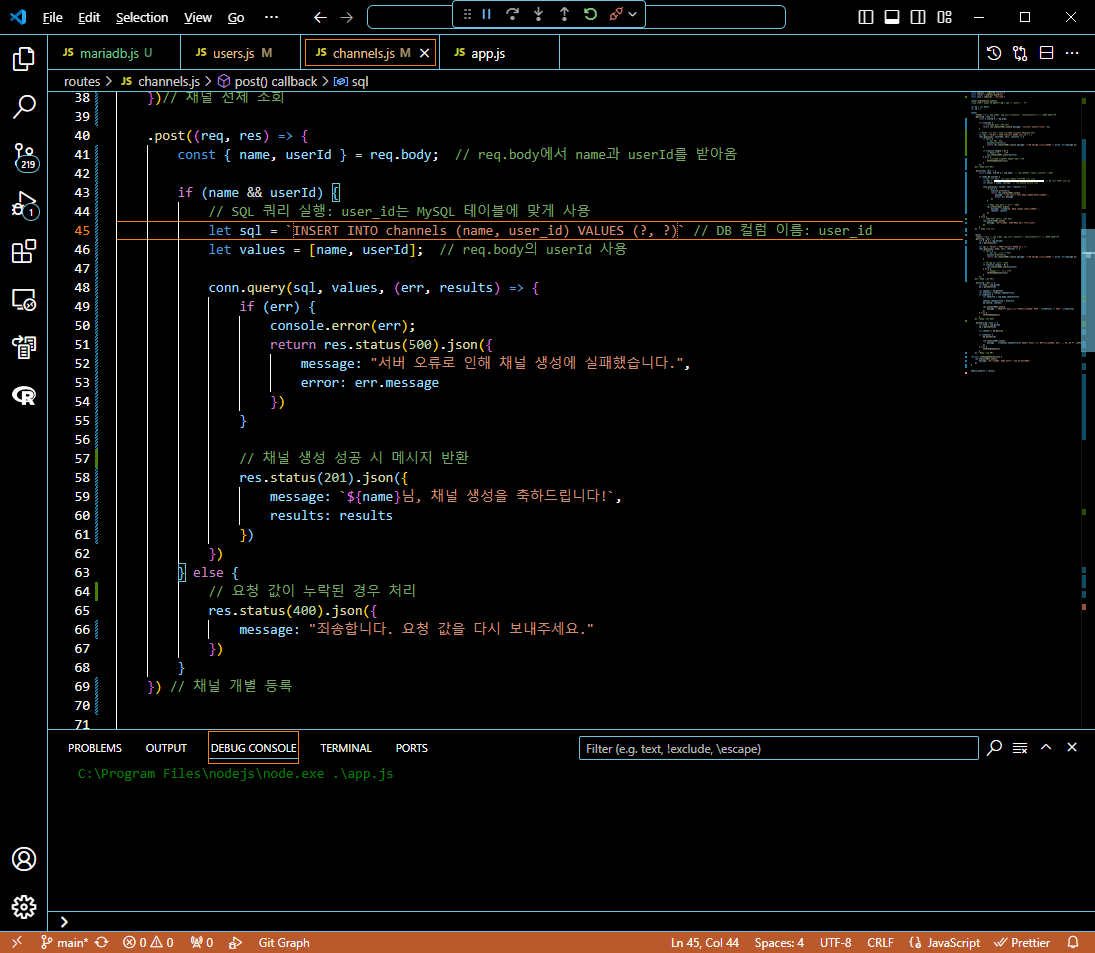The width and height of the screenshot is (1095, 953).
Task: Grab the debug toolbar drag handle
Action: [467, 14]
